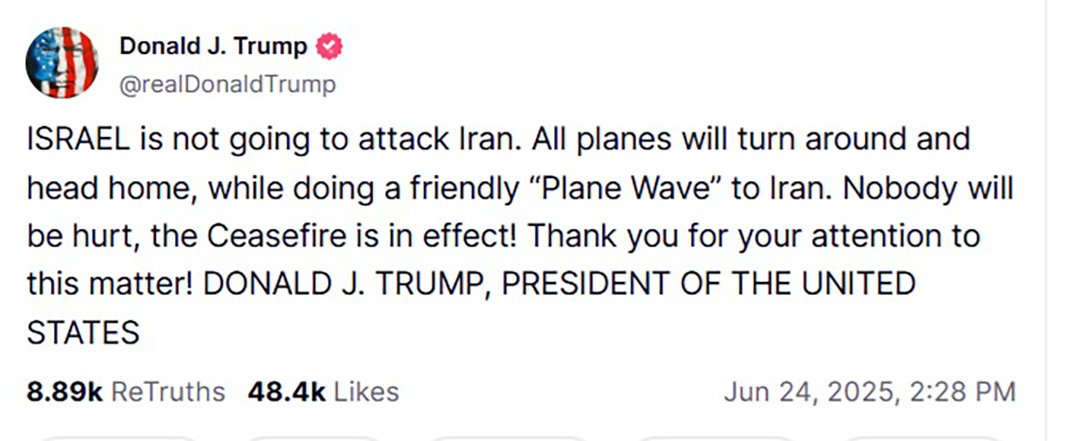Image resolution: width=1066 pixels, height=441 pixels.
Task: Click the "Ceasefire is in effect!" sentence
Action: coord(363,236)
